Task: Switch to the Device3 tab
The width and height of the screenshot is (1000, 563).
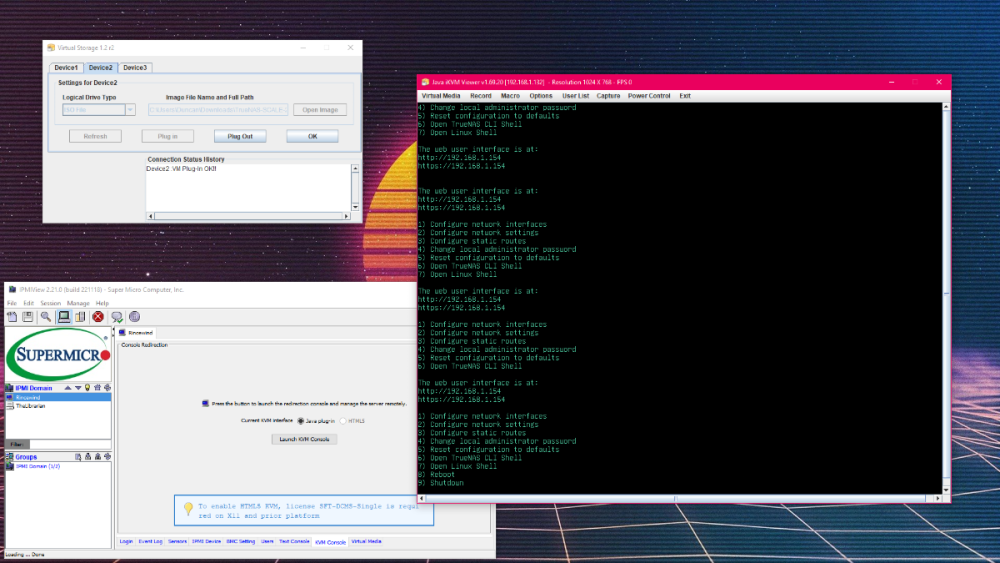Action: pyautogui.click(x=135, y=67)
